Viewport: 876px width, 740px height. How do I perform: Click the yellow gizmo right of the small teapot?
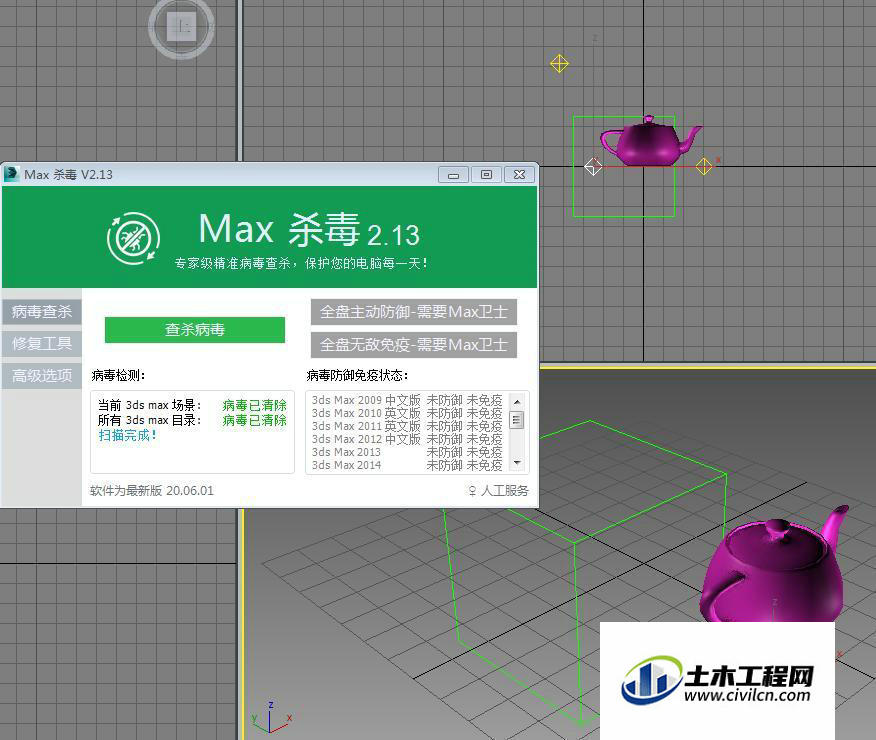point(704,166)
